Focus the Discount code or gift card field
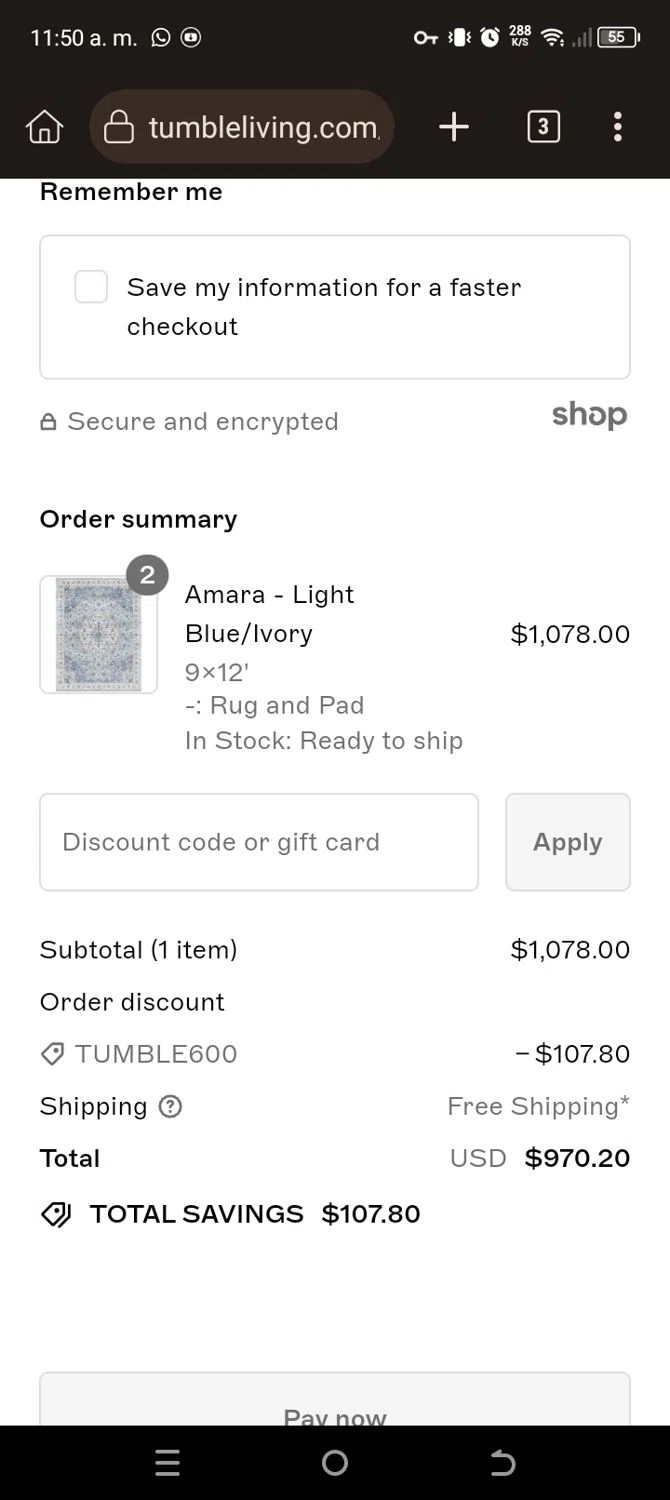670x1500 pixels. pos(259,842)
